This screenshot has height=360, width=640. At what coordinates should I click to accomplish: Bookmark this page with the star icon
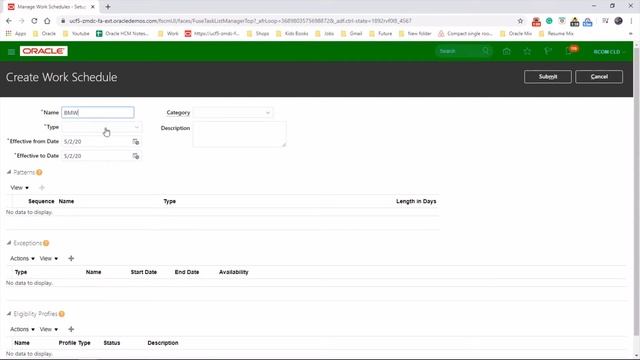[x=520, y=21]
